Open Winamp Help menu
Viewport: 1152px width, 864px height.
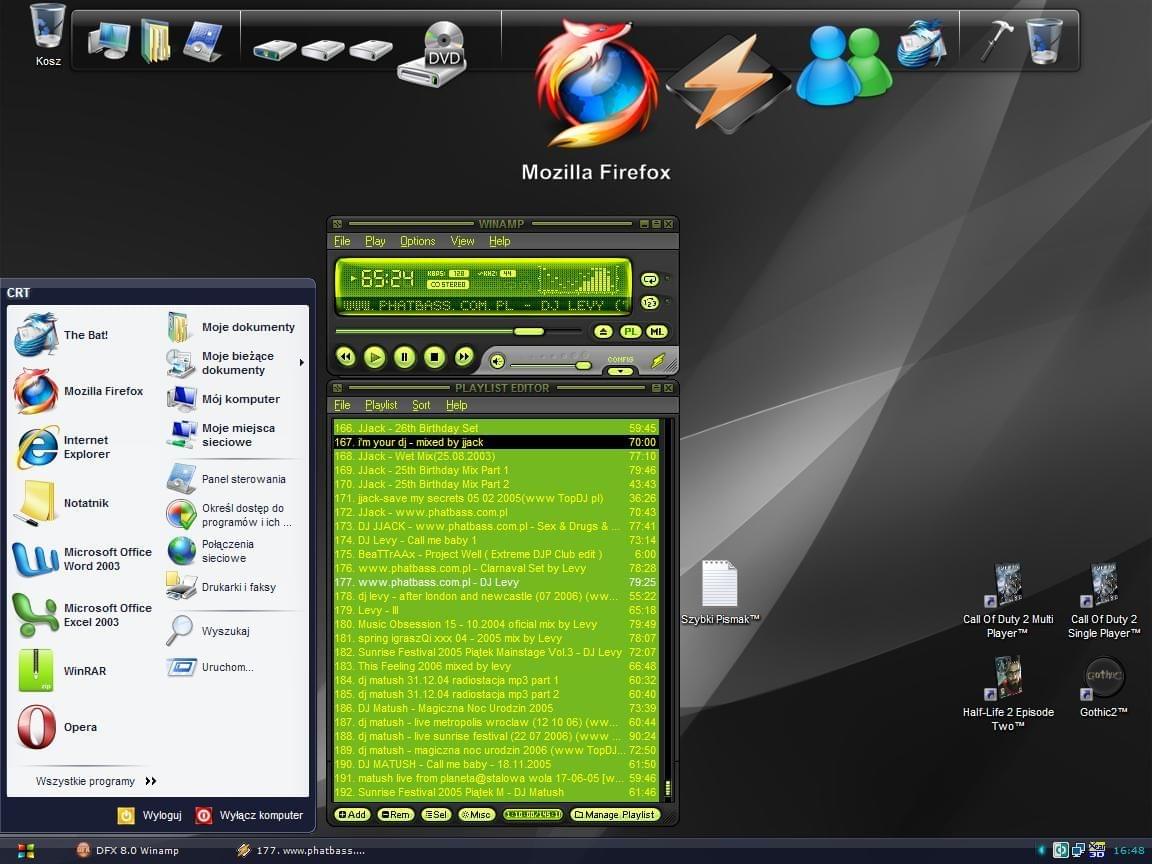[500, 241]
